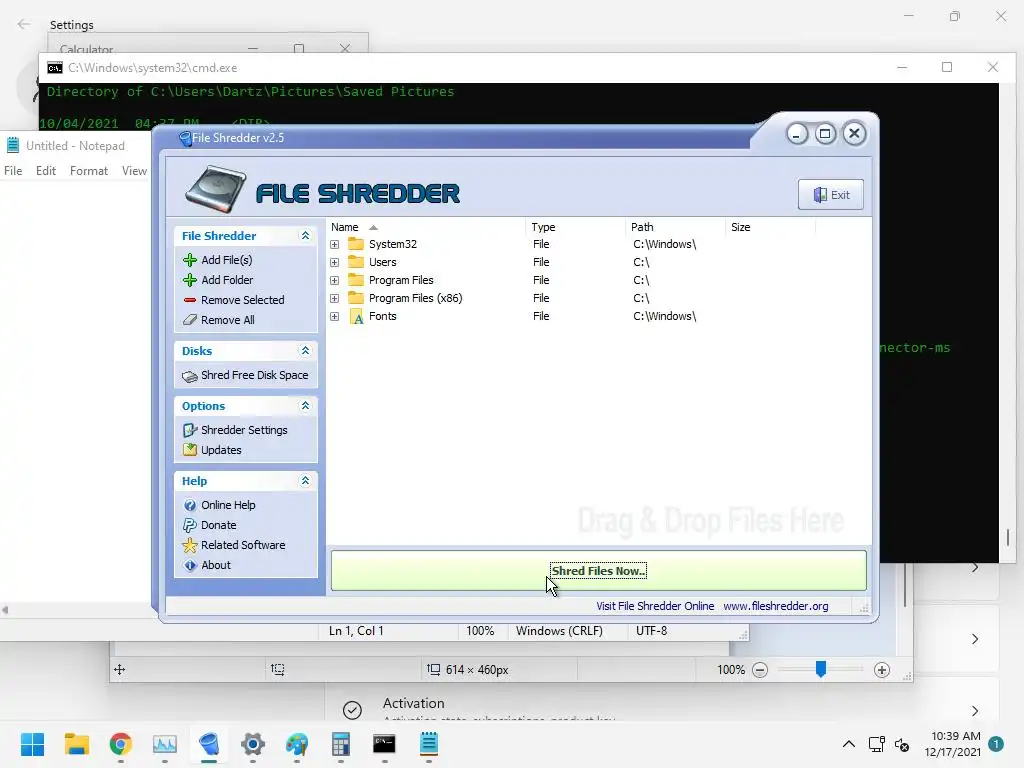The image size is (1024, 768).
Task: Click the Updates box icon
Action: click(x=190, y=450)
